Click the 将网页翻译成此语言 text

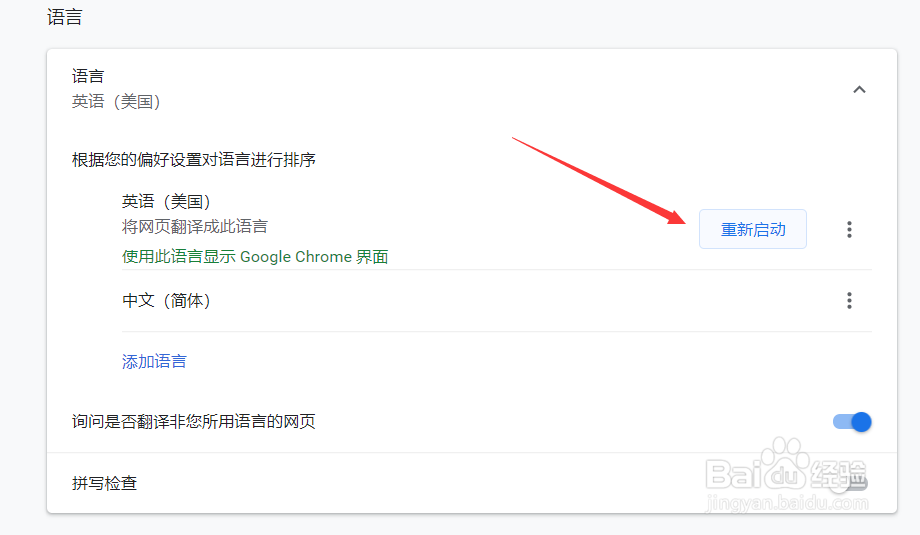195,226
